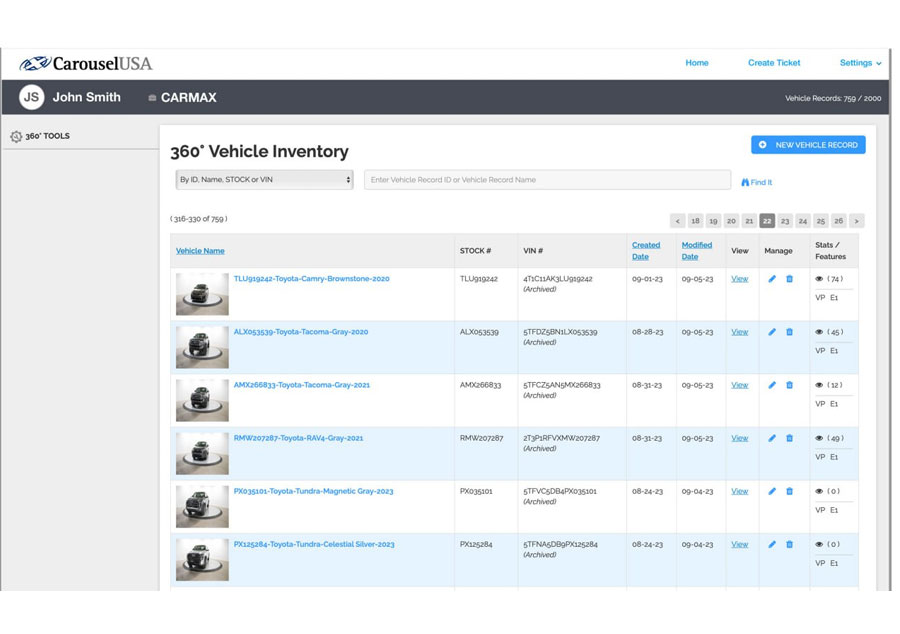Delete the PX035101 Tundra record via trash icon

(789, 491)
